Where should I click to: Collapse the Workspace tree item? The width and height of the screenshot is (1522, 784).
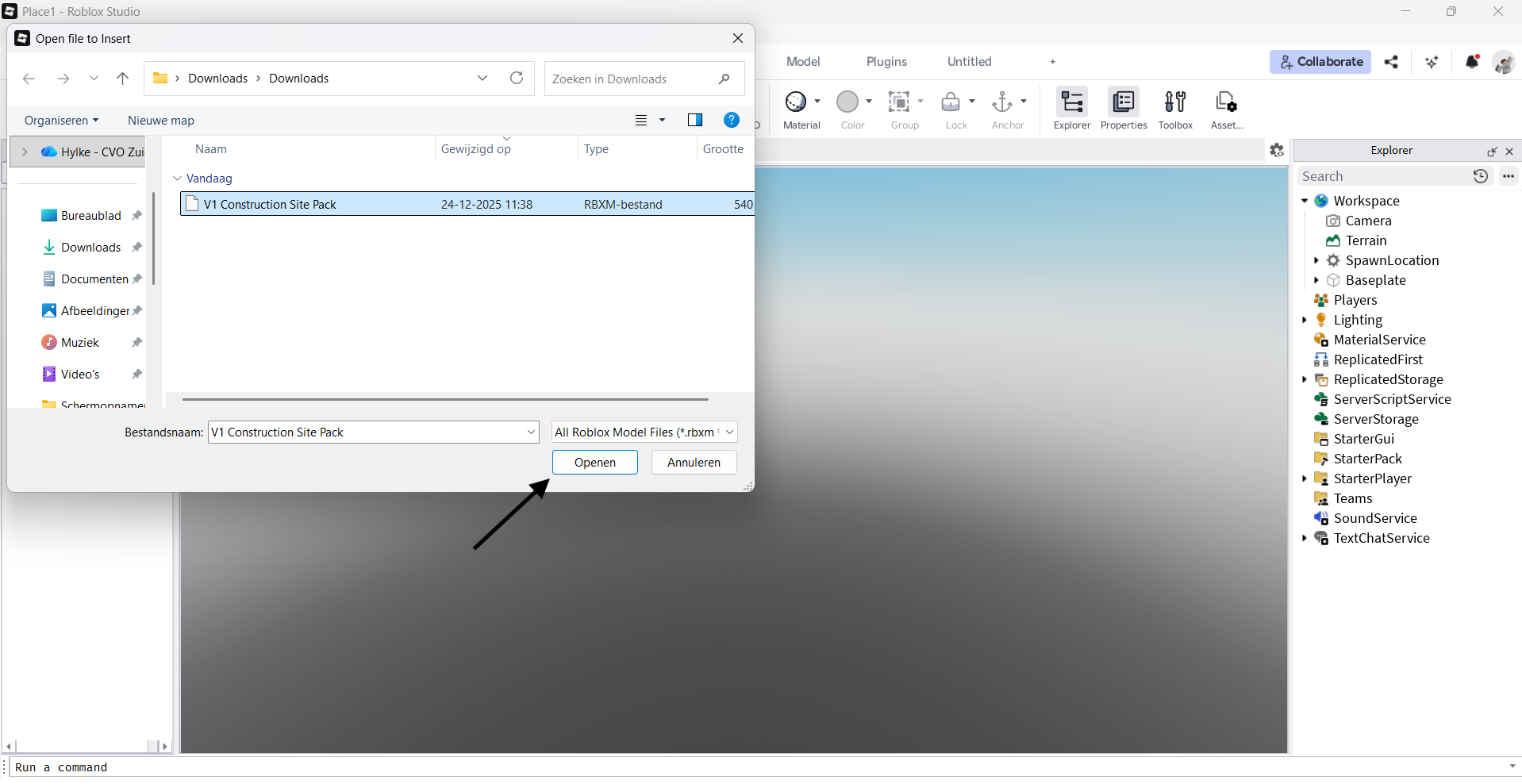coord(1306,201)
